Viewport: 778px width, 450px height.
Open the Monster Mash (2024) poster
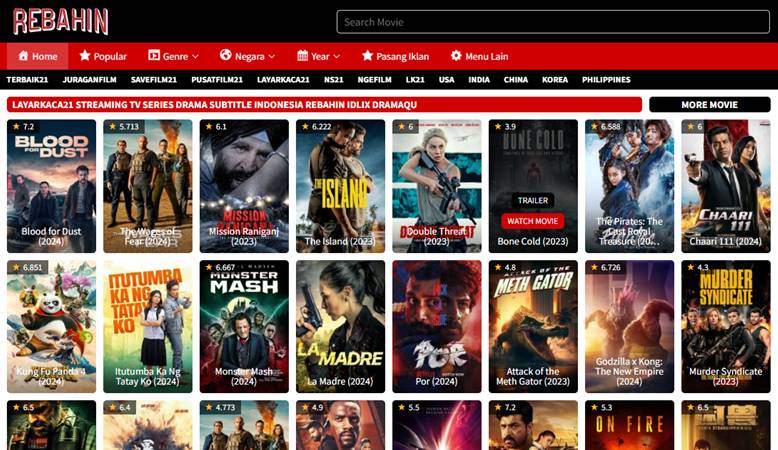click(x=244, y=326)
